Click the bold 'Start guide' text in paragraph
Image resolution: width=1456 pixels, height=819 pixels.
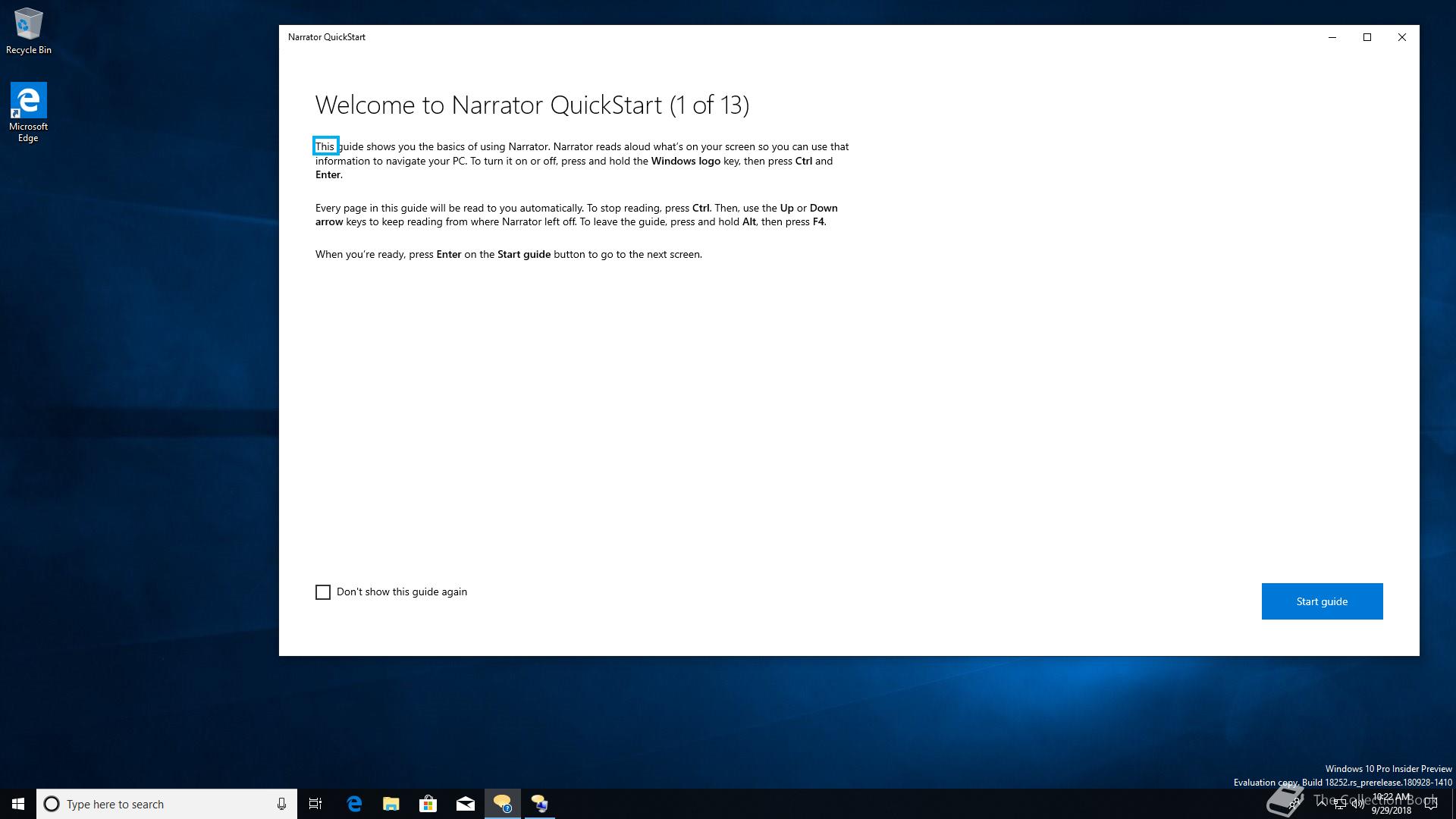pos(524,254)
